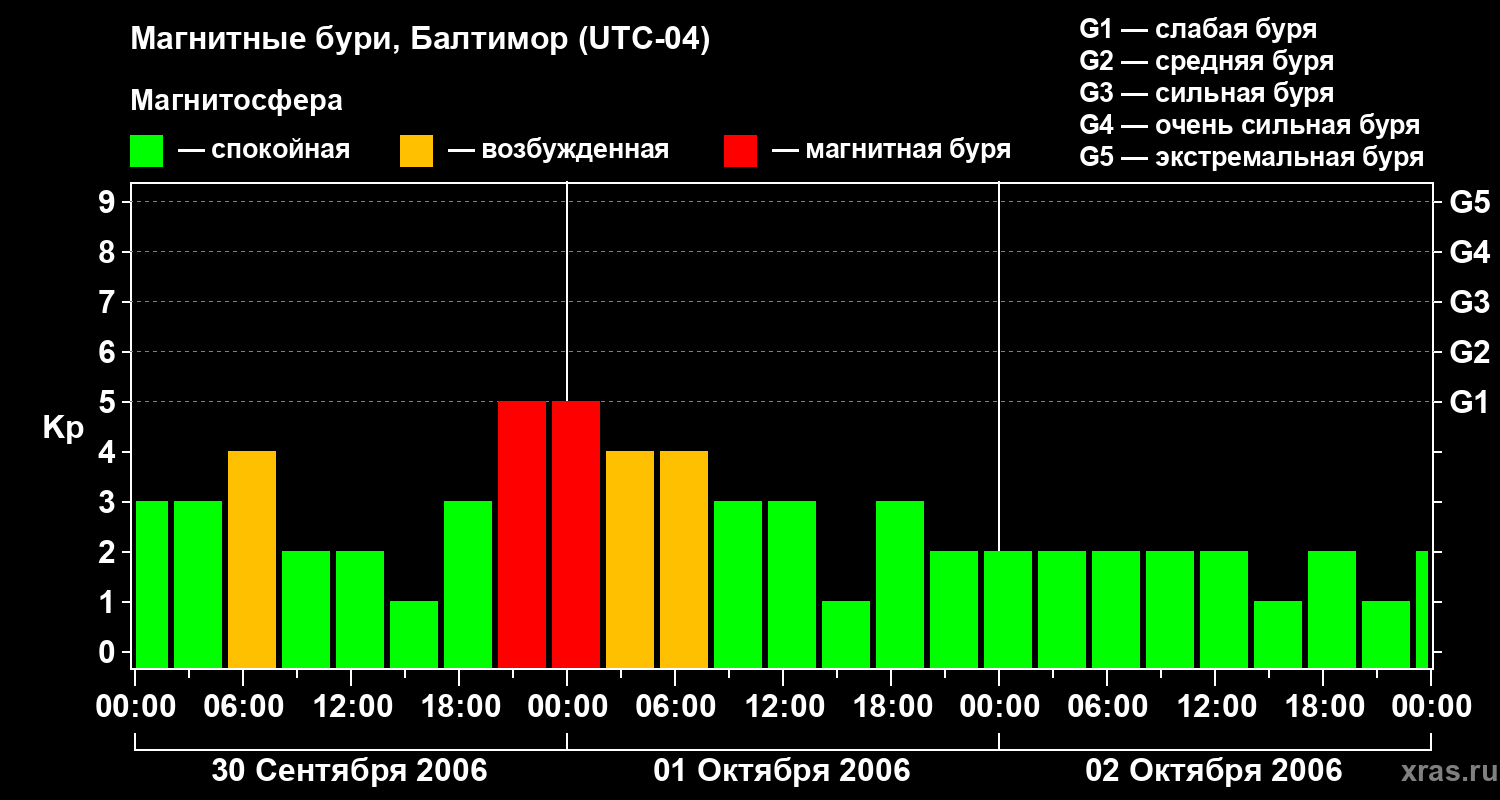Click the 'G1 — слабая буря' legend line

1198,29
